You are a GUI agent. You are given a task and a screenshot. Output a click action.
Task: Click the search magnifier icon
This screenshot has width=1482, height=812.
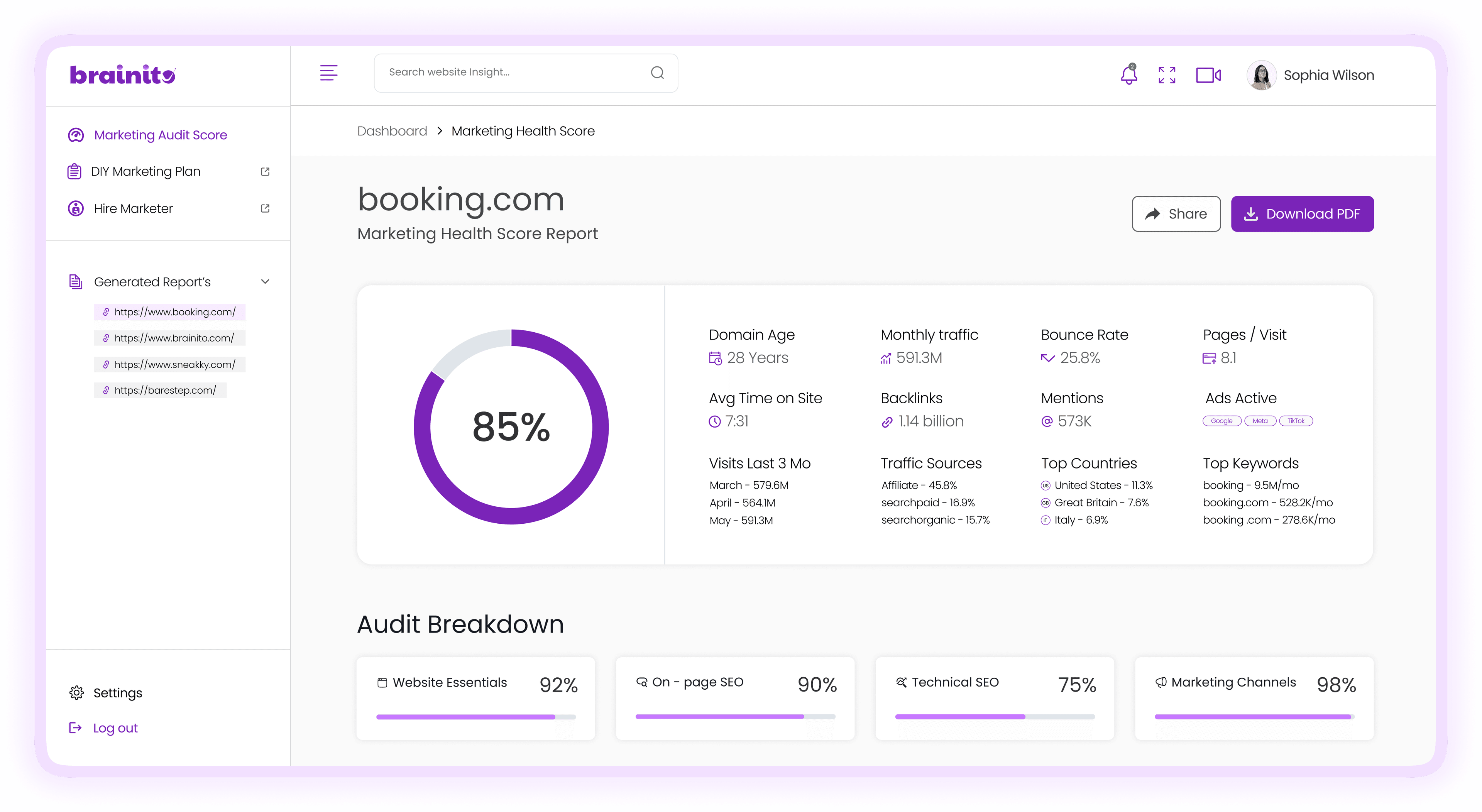coord(657,73)
